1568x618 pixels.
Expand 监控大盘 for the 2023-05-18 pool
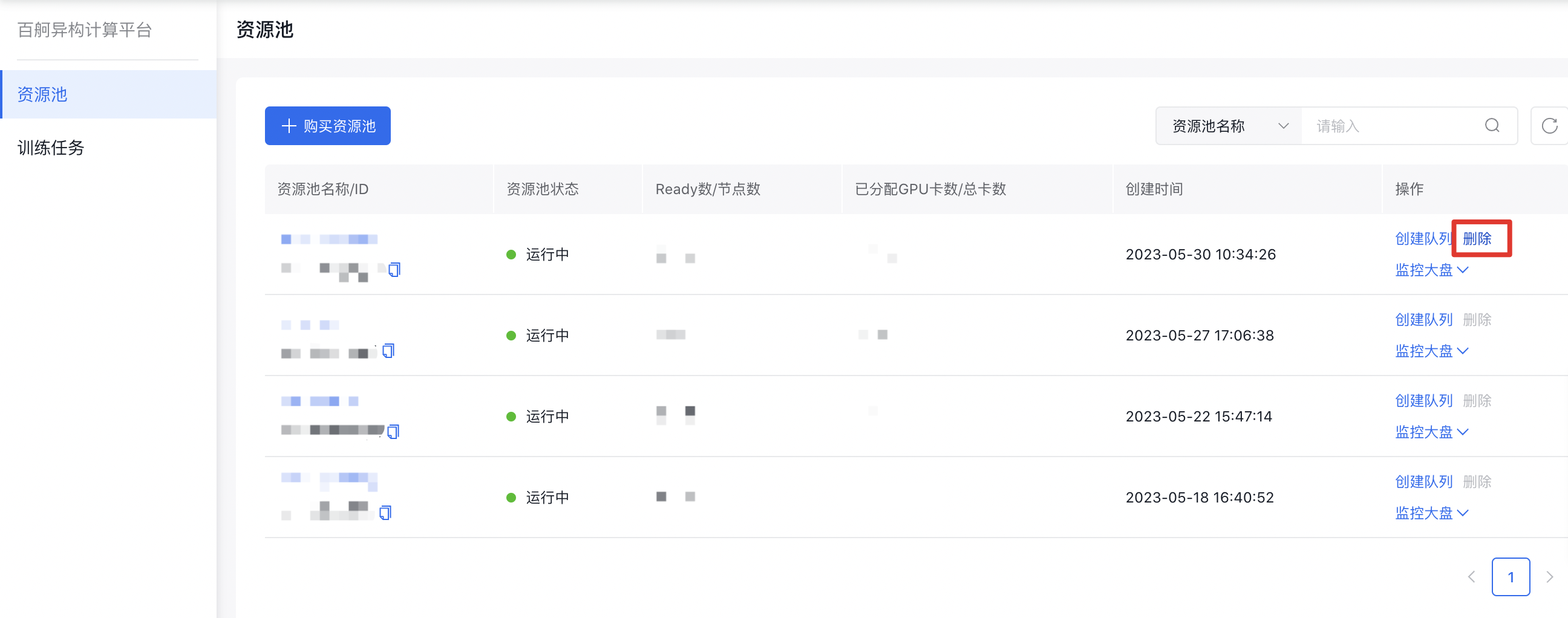1432,513
